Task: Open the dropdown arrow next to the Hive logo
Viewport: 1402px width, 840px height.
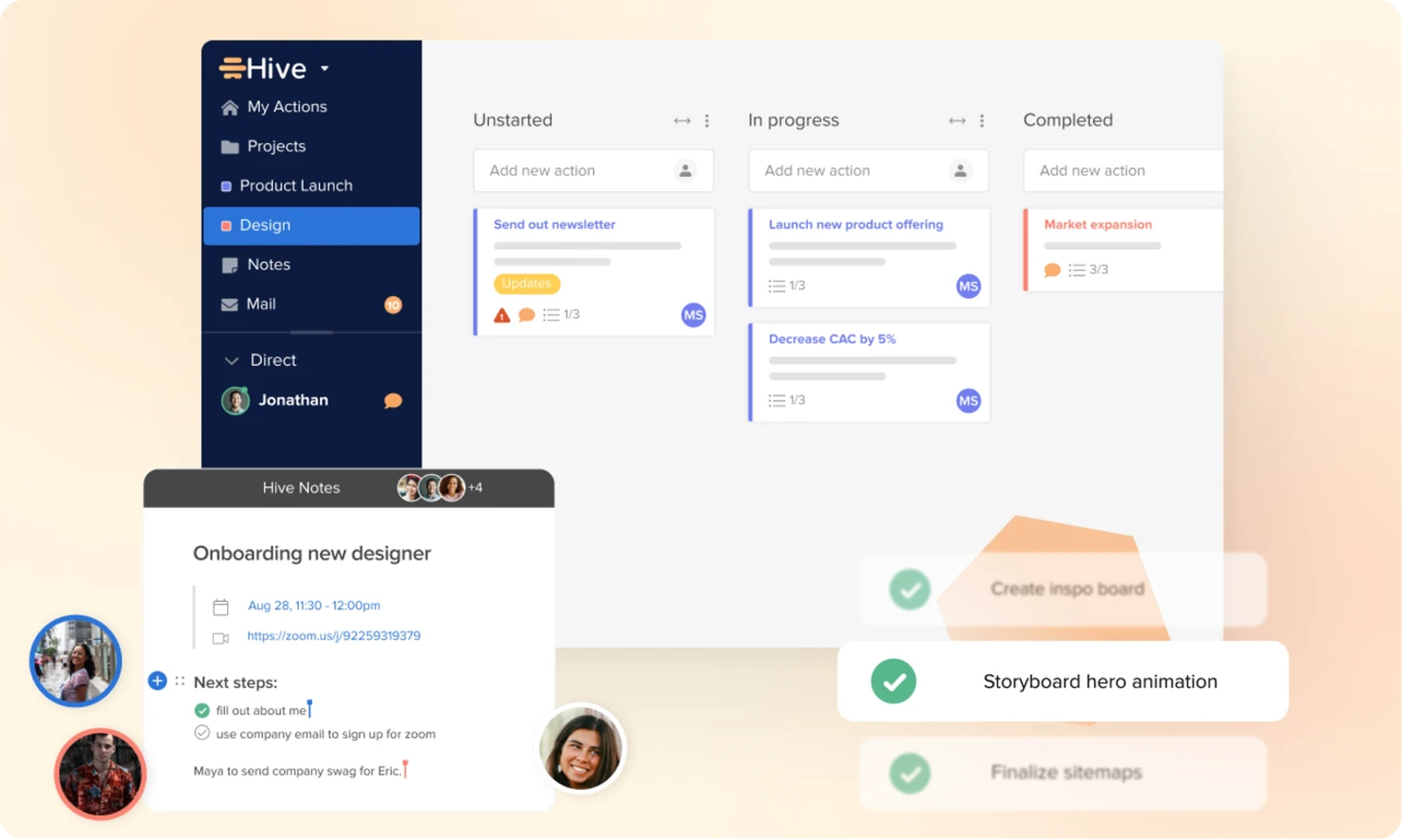Action: click(322, 68)
